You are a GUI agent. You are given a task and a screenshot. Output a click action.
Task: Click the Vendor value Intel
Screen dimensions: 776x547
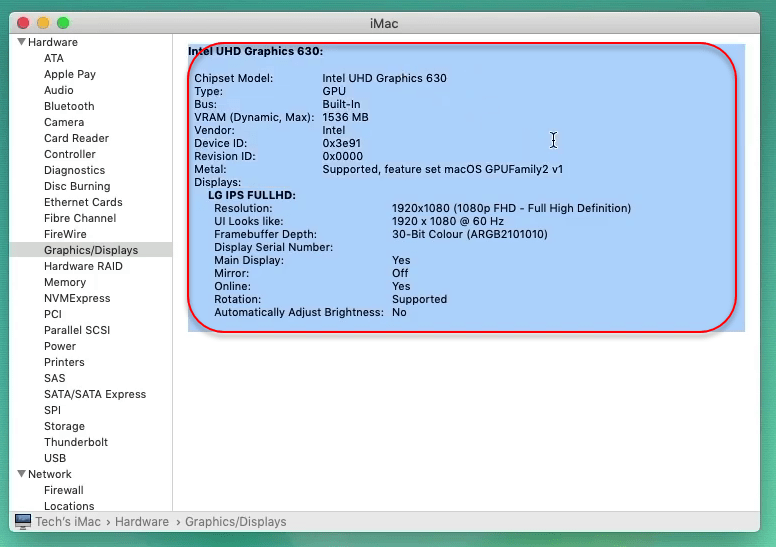(334, 130)
